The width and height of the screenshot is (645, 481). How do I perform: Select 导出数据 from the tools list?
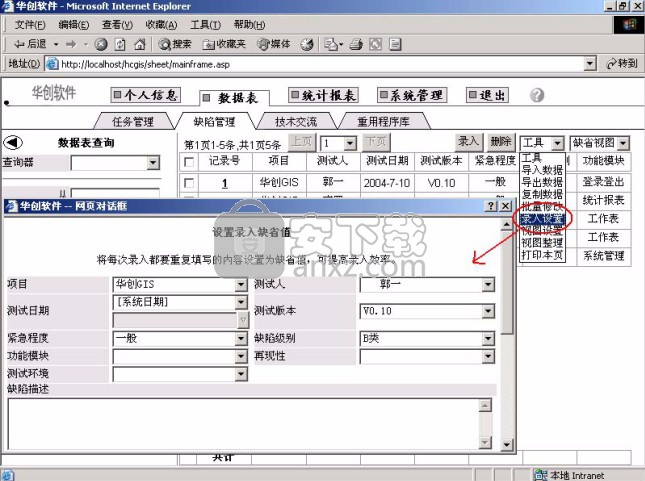coord(542,182)
